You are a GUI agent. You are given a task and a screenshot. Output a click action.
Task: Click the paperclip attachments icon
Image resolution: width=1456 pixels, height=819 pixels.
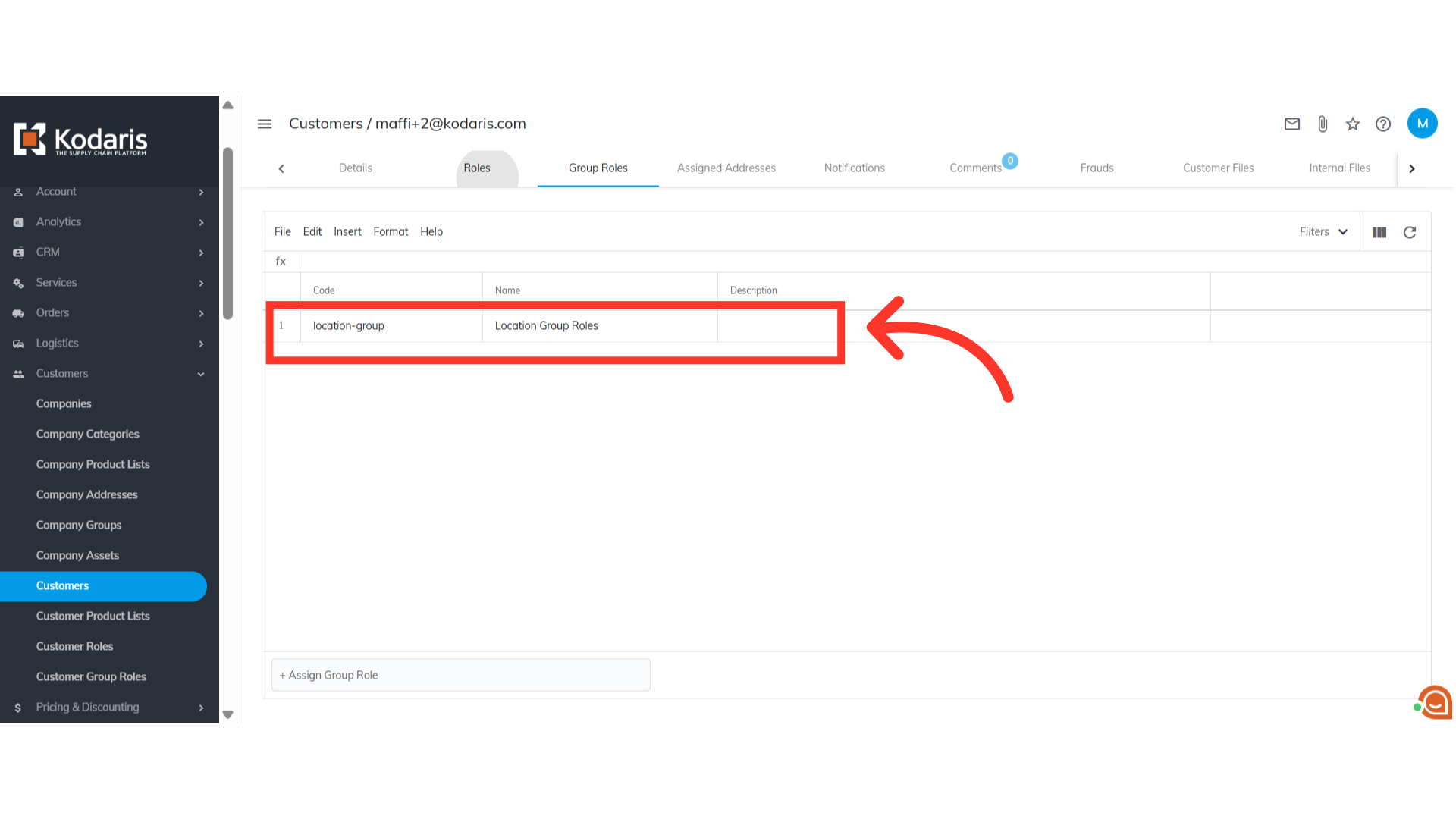(1323, 124)
